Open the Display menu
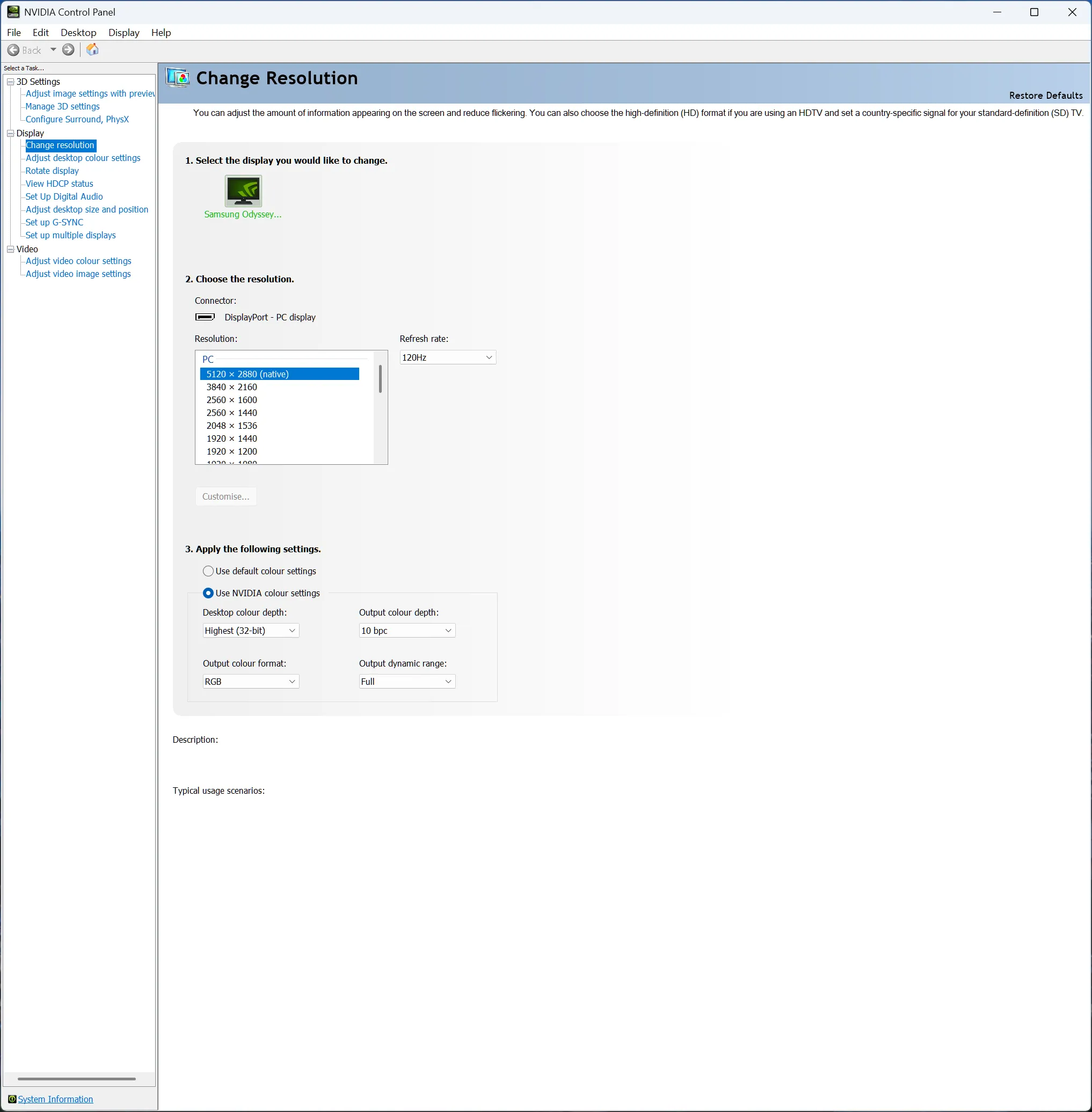1092x1112 pixels. (124, 33)
